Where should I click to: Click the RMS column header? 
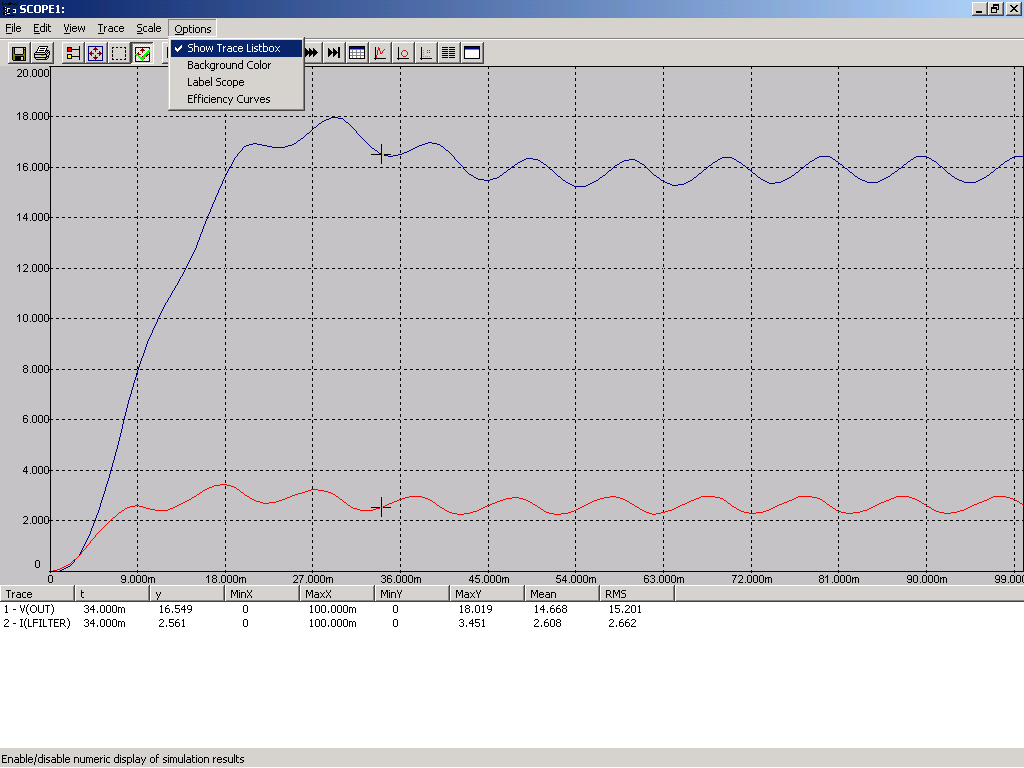coord(638,594)
